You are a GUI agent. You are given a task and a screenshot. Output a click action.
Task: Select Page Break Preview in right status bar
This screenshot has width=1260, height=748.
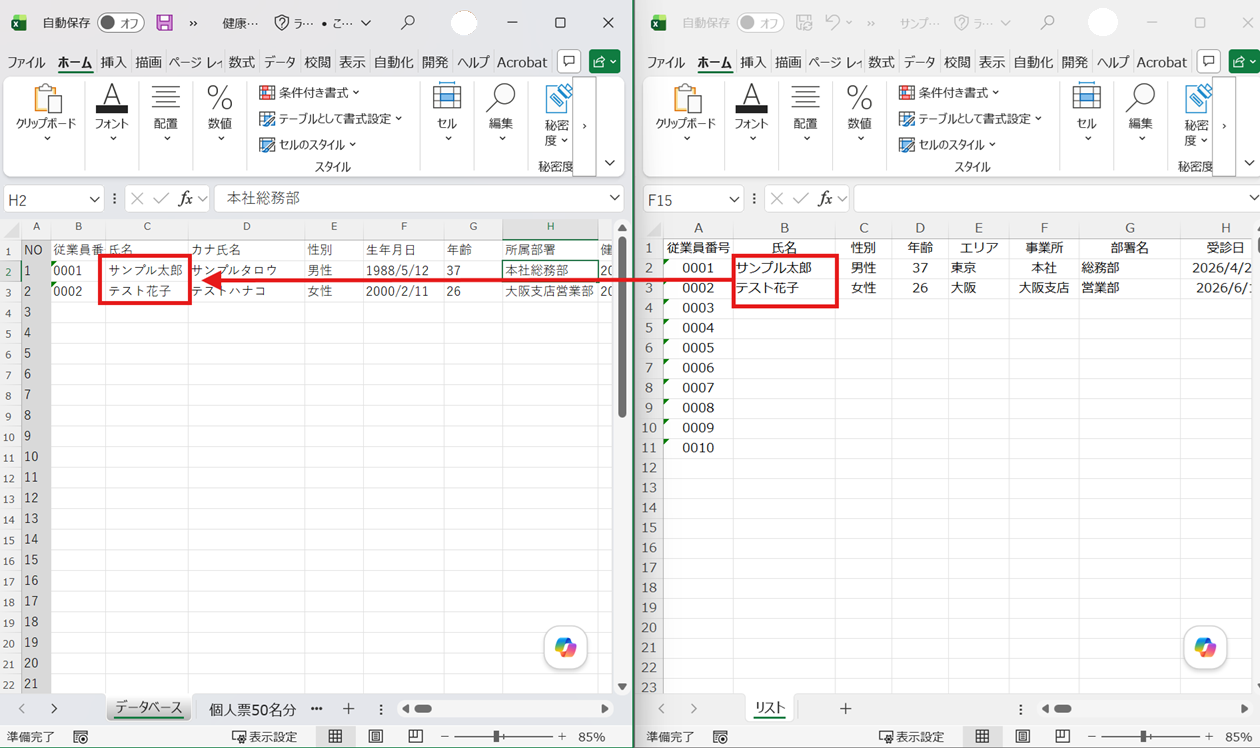point(1063,737)
